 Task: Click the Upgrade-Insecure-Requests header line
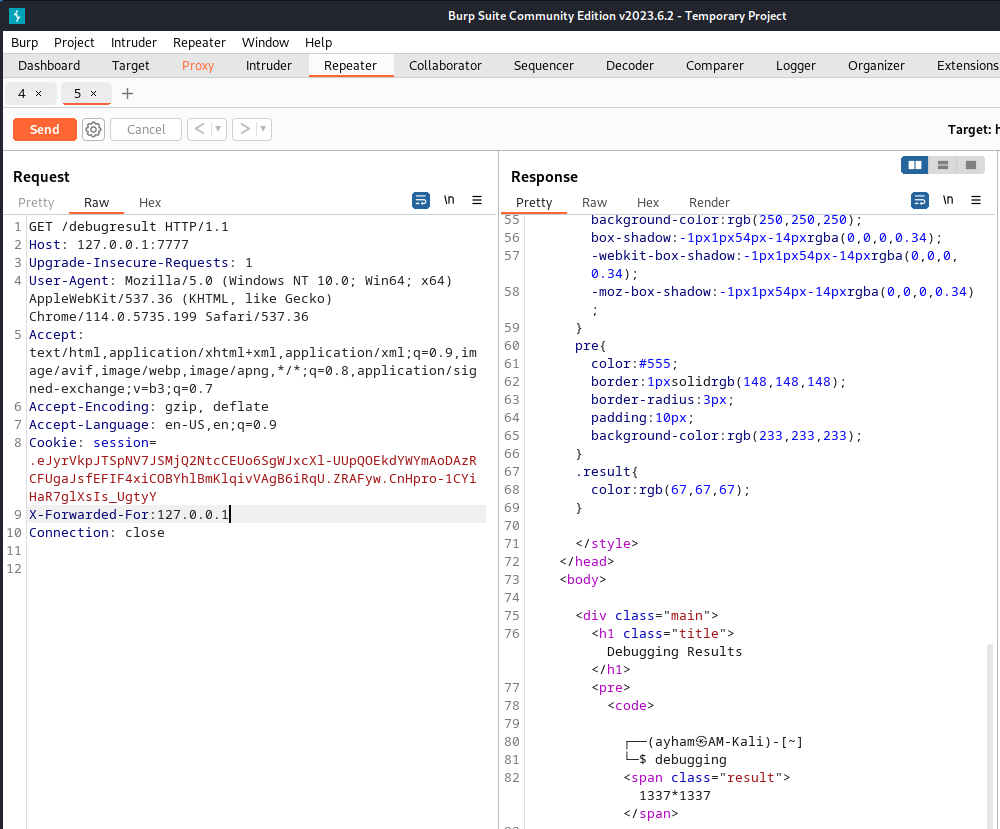pyautogui.click(x=140, y=262)
